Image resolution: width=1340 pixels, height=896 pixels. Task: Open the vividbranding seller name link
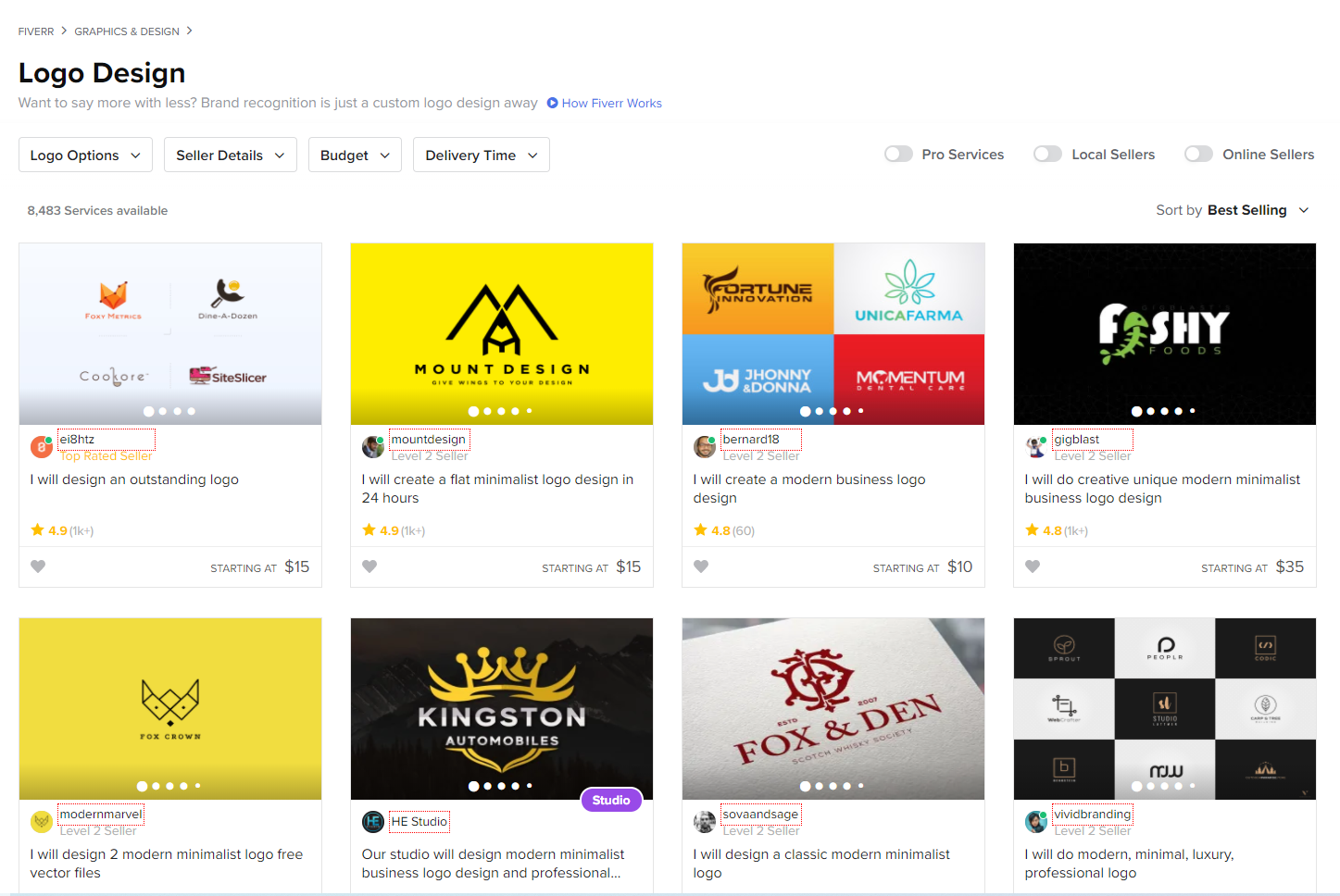click(1093, 815)
